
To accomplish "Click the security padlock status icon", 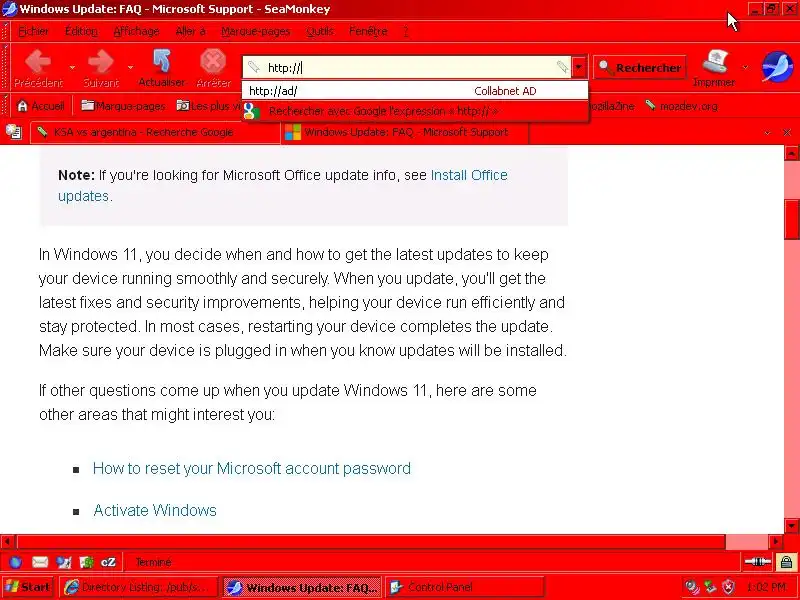I will 786,562.
